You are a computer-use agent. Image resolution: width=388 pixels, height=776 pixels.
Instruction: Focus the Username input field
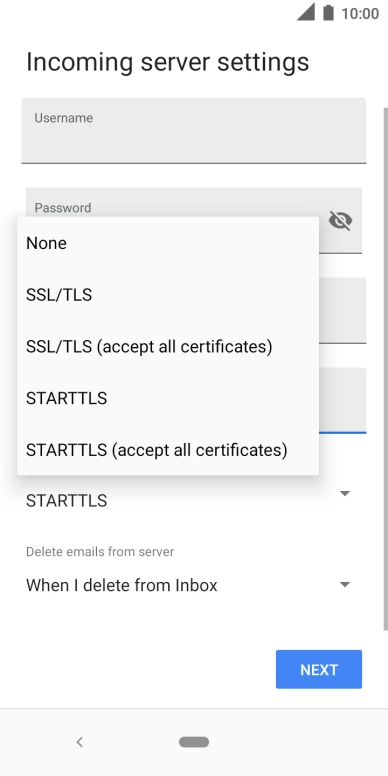coord(194,131)
